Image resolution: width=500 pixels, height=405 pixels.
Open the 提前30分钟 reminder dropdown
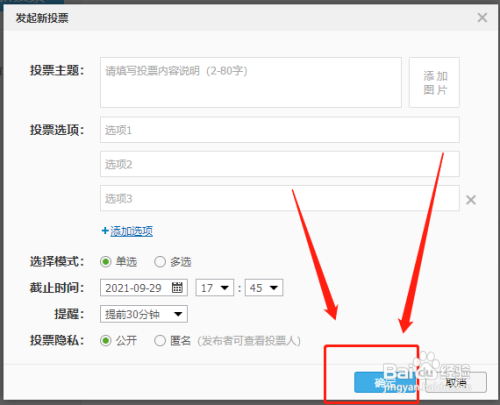(x=144, y=314)
